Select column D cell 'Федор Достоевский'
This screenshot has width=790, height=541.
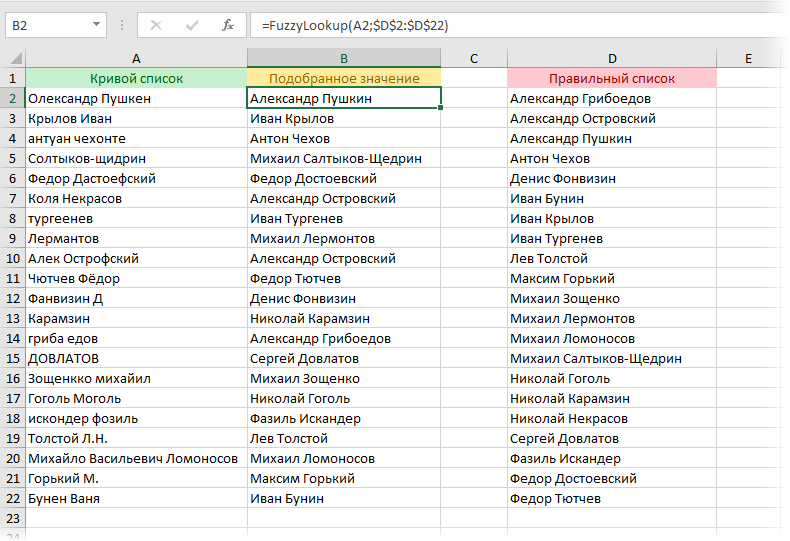[612, 479]
